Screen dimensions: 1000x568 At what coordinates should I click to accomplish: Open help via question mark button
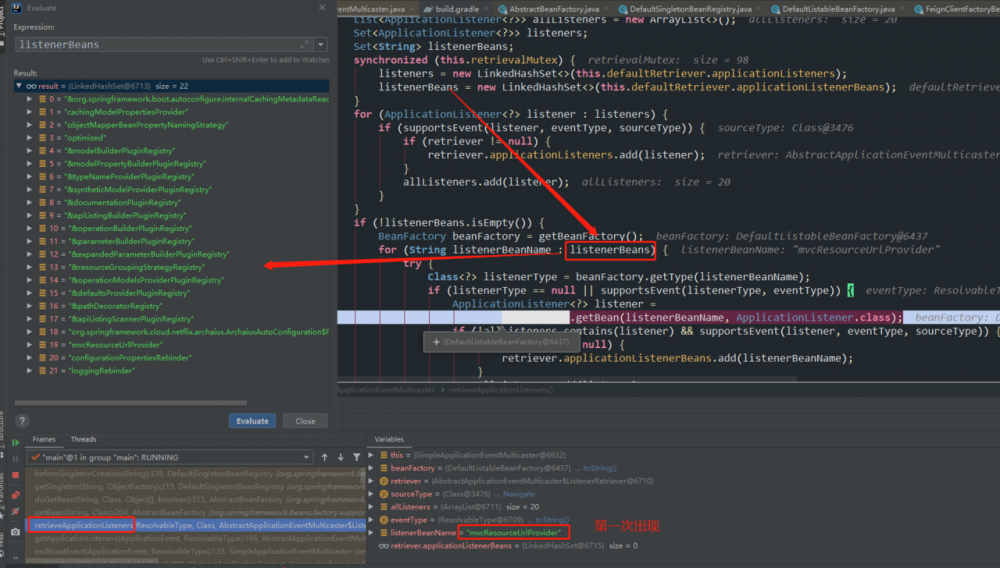tap(22, 421)
